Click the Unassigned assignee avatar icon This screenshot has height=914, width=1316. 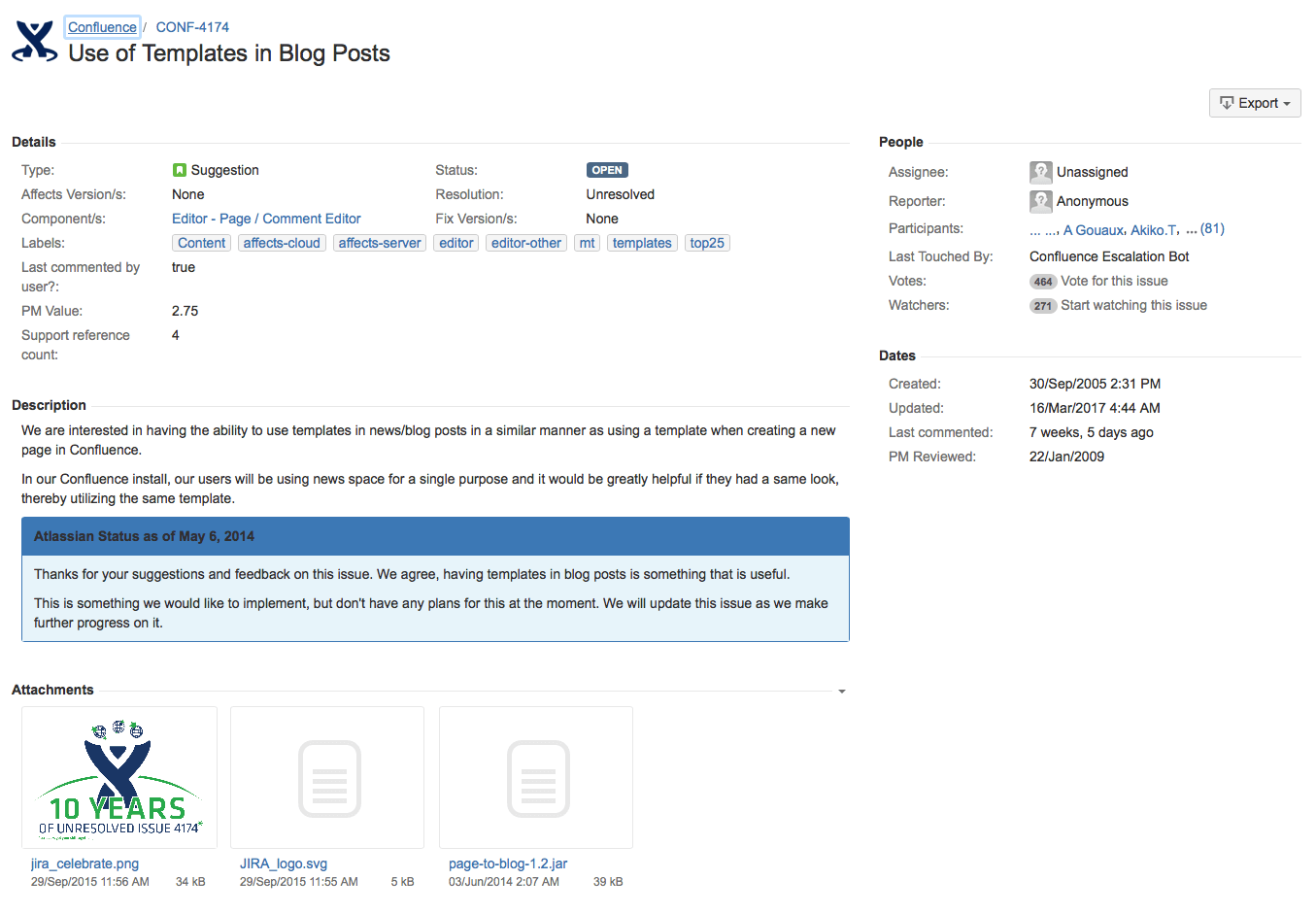tap(1040, 172)
